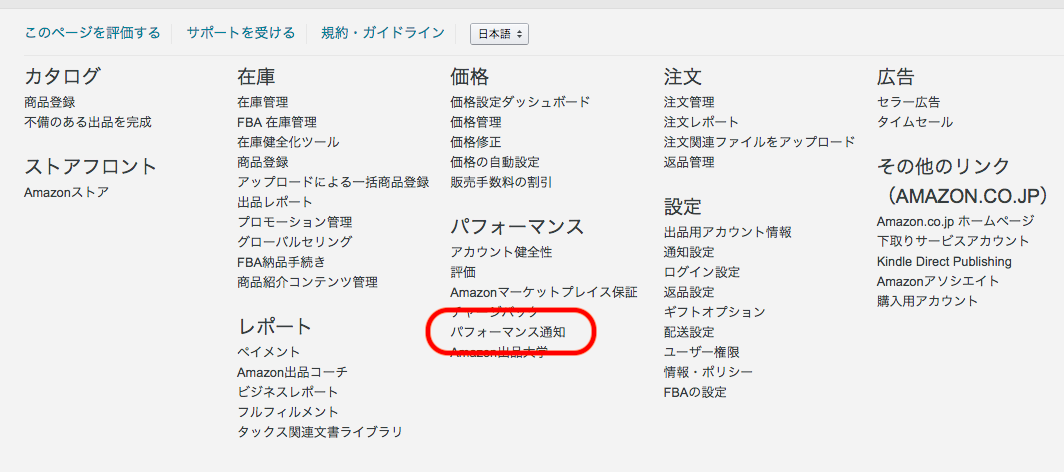Open 規約・ガイドライン link
Screen dimensions: 1064x472
(382, 33)
